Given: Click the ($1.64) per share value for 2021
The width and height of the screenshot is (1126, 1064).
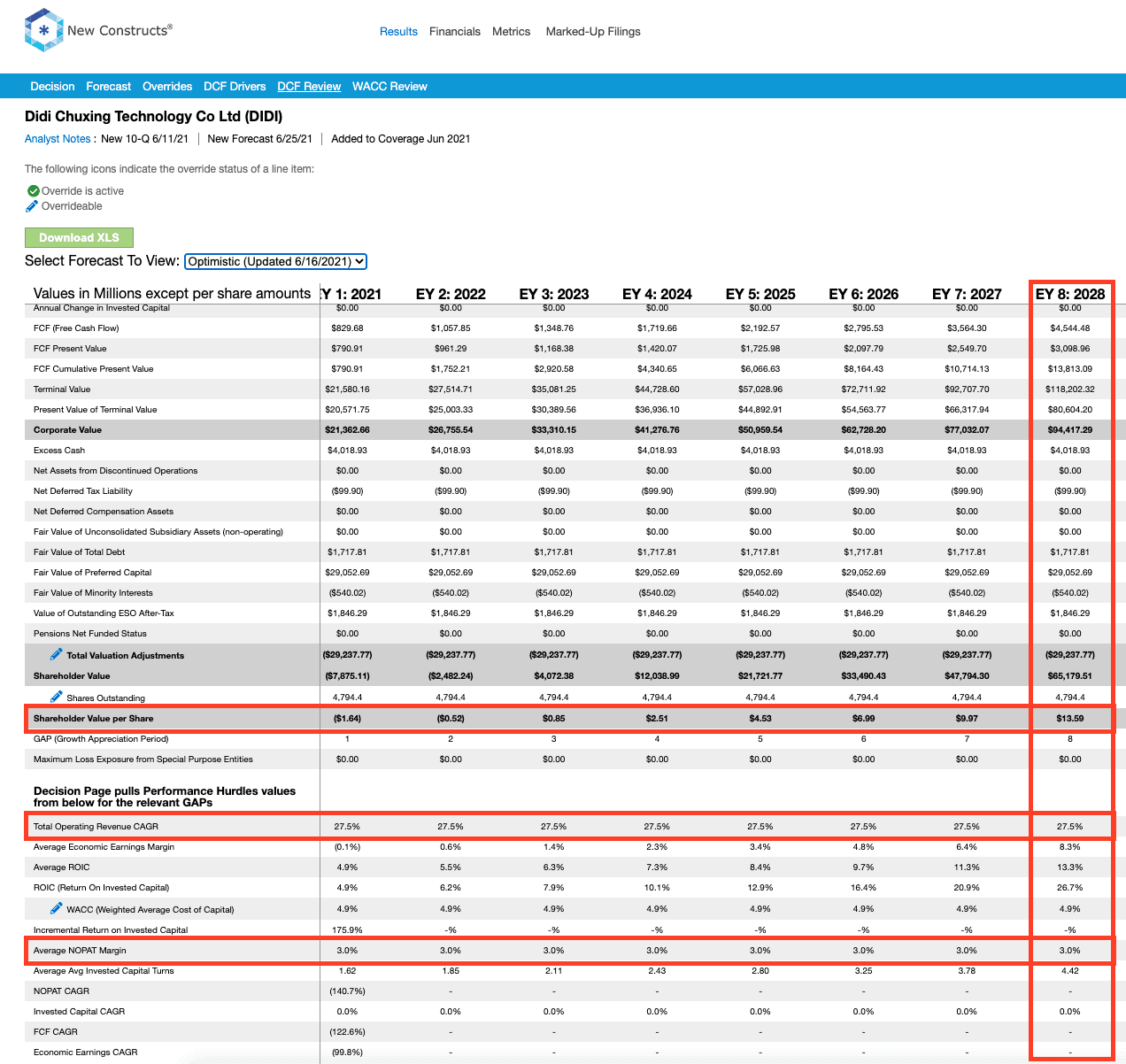Looking at the screenshot, I should 347,719.
